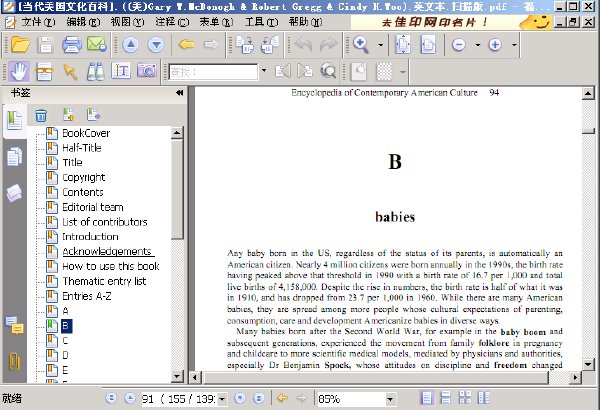Click the document vertical scrollbar thumb
The height and width of the screenshot is (410, 600).
click(x=588, y=131)
